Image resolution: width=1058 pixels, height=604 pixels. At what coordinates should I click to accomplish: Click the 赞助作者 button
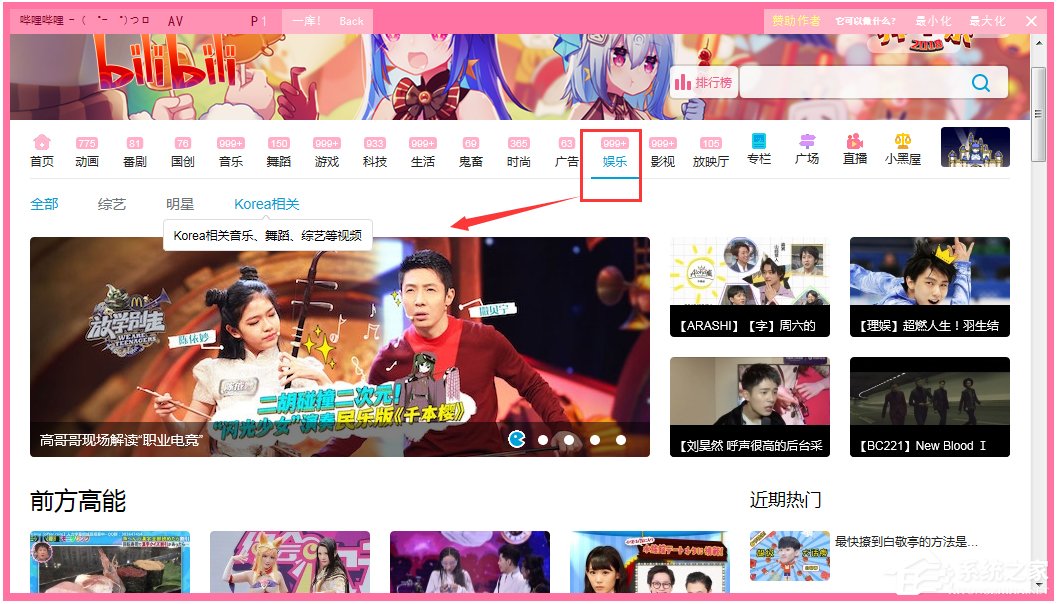point(796,21)
